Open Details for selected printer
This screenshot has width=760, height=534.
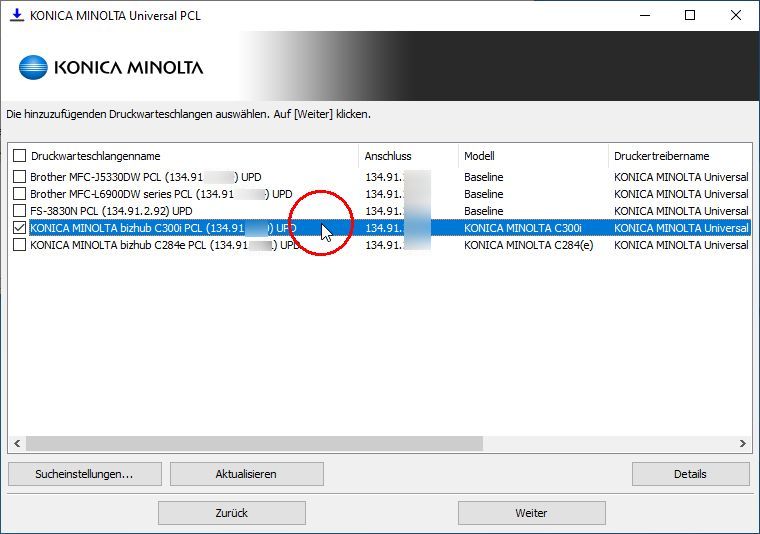tap(690, 474)
